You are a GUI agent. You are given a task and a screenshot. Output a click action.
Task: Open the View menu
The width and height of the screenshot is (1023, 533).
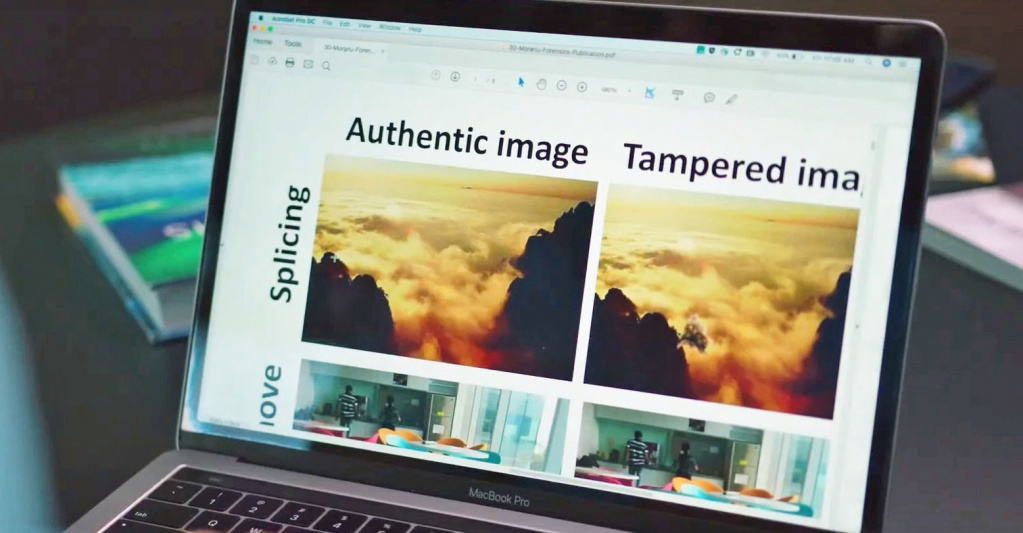coord(364,25)
